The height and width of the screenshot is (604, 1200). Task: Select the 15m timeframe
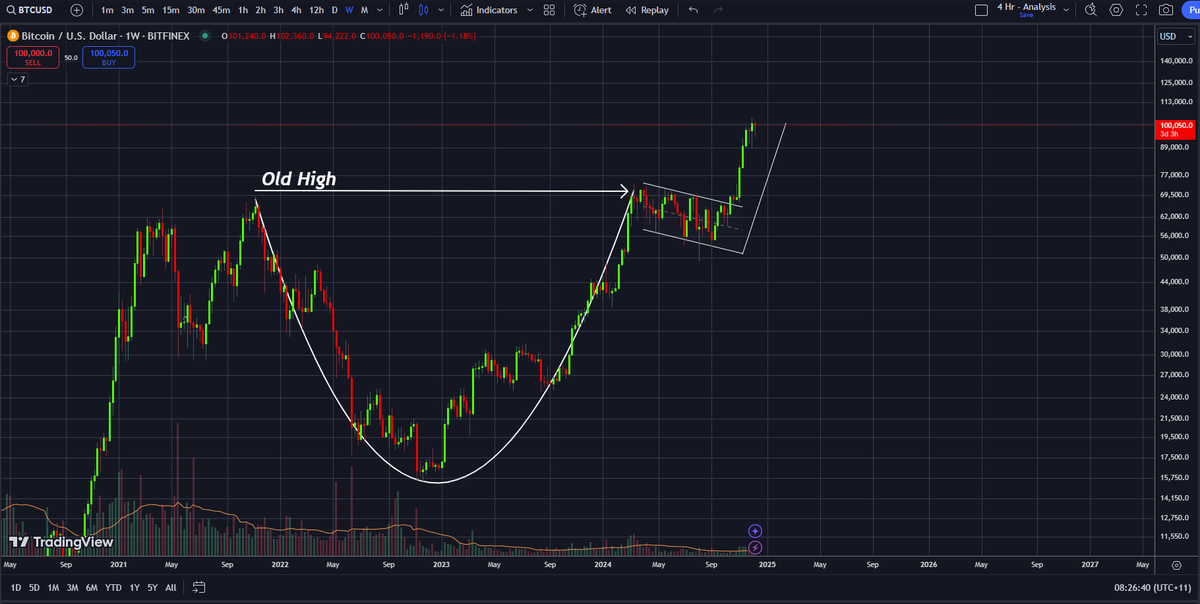point(171,10)
